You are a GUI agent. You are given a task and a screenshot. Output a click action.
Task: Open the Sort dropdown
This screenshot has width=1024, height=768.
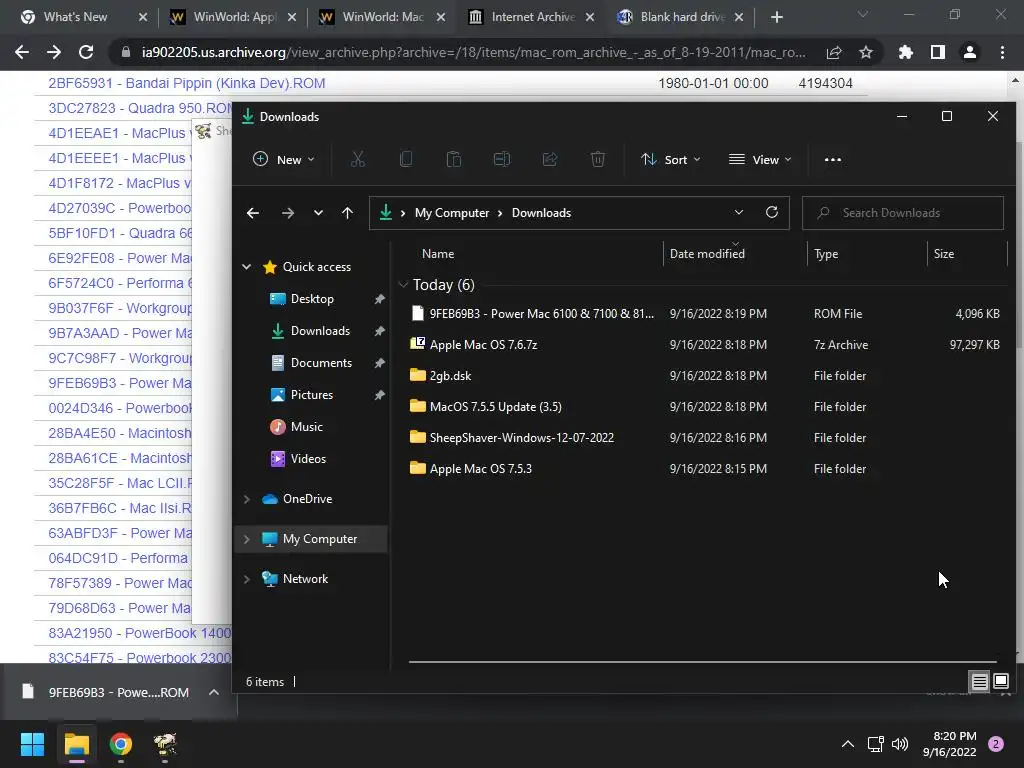[x=671, y=159]
